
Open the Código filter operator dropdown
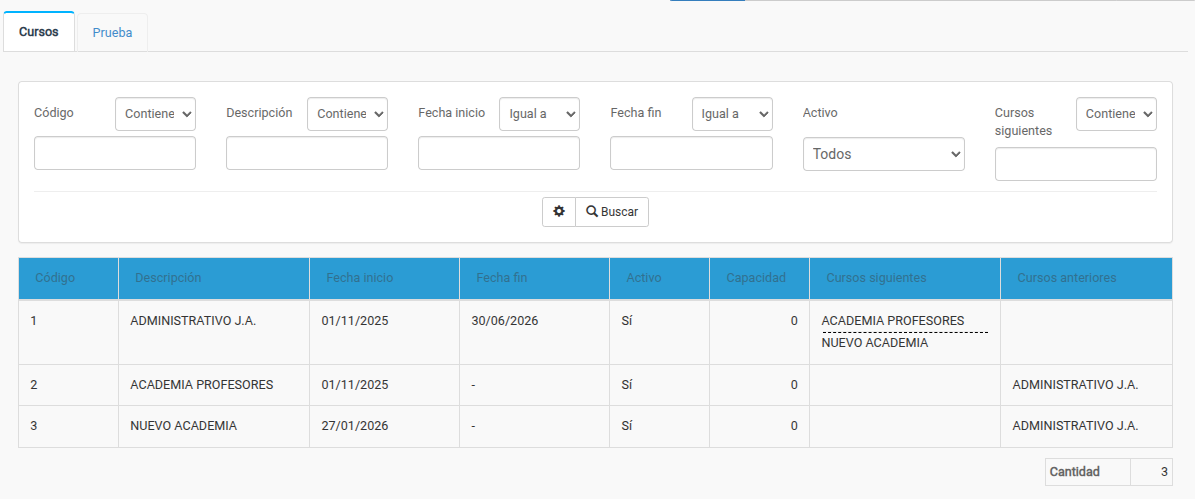[156, 114]
